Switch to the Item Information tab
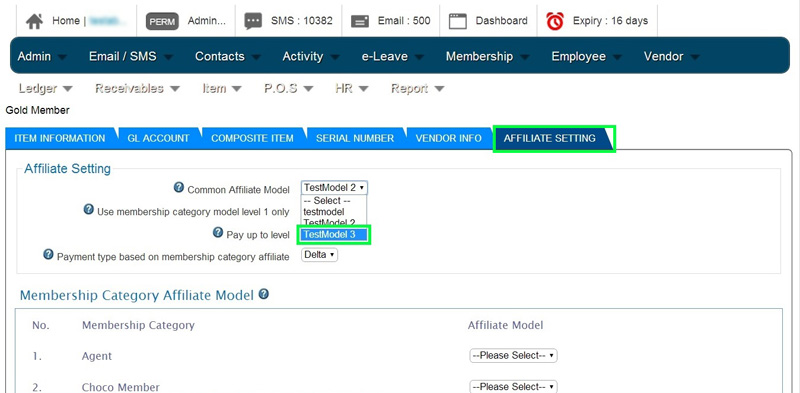 60,138
